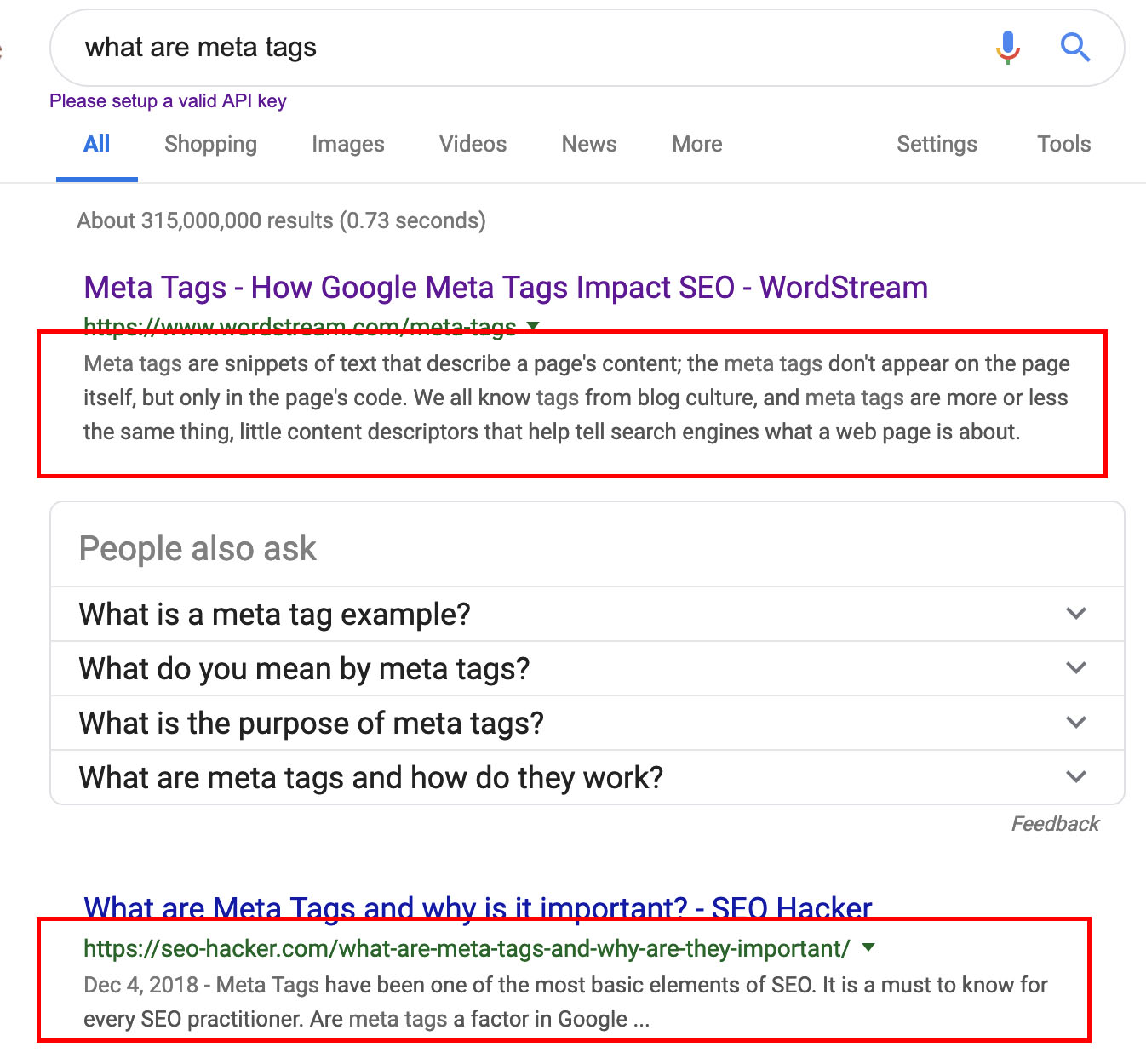Click the 'Please setup a valid API key' link

[168, 100]
